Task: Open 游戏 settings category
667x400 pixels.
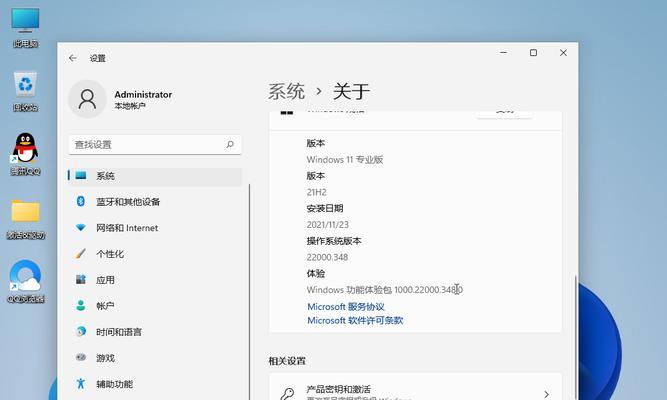Action: point(154,358)
